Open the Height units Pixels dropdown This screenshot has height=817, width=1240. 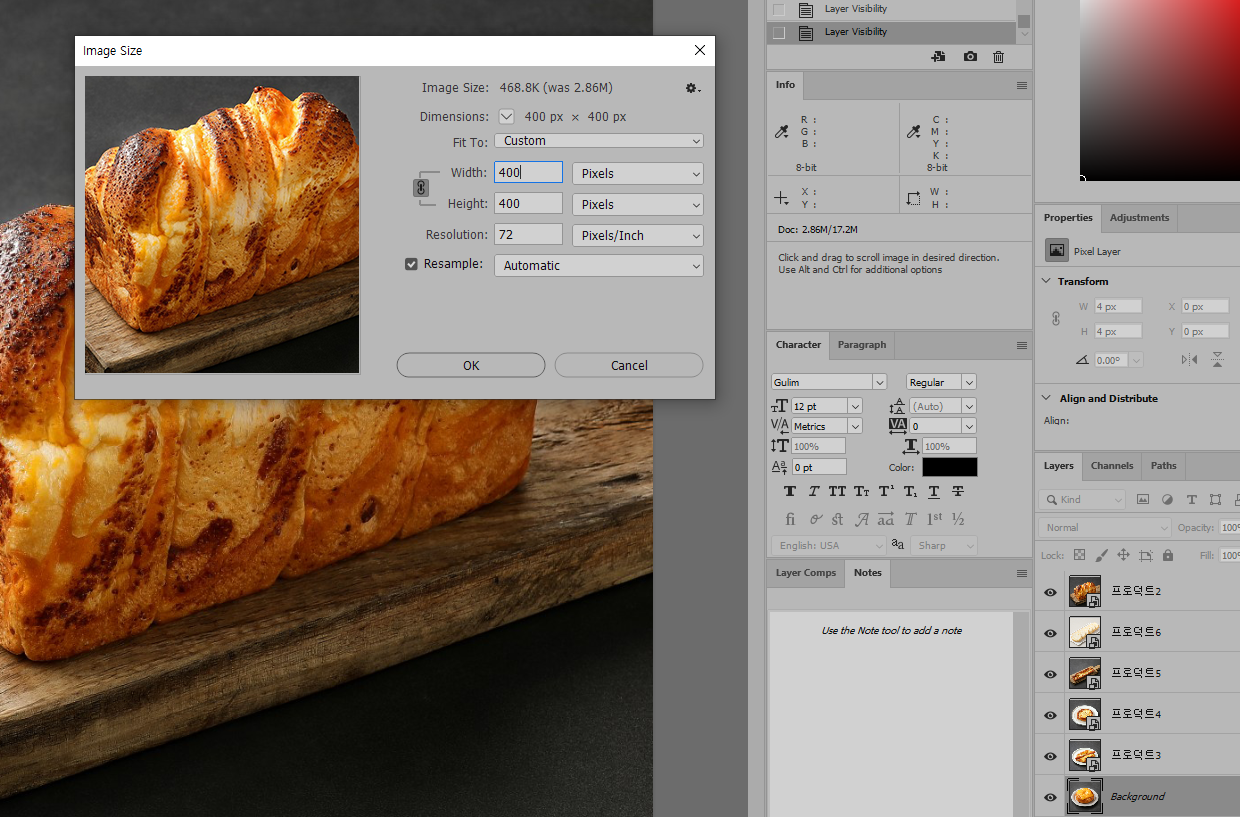pyautogui.click(x=638, y=204)
